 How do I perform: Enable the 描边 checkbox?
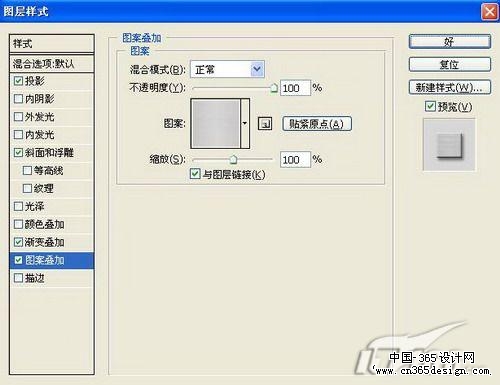pos(18,278)
